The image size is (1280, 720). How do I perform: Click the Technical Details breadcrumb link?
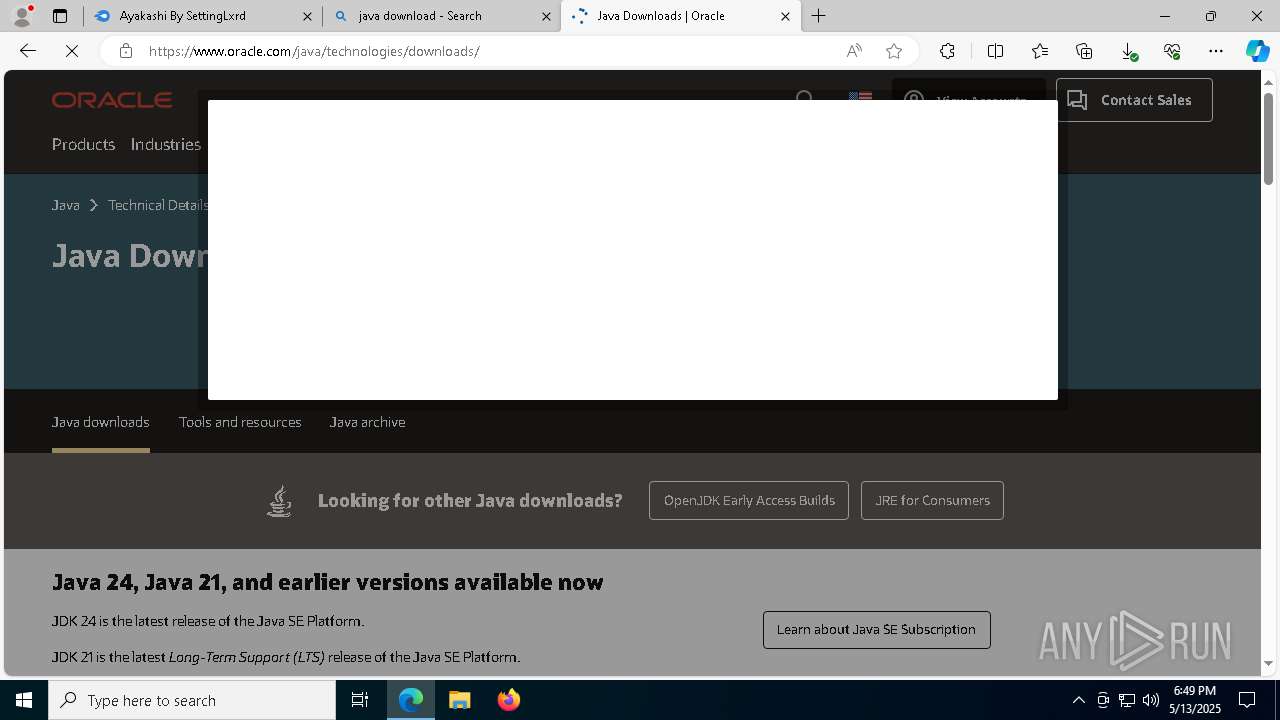158,205
